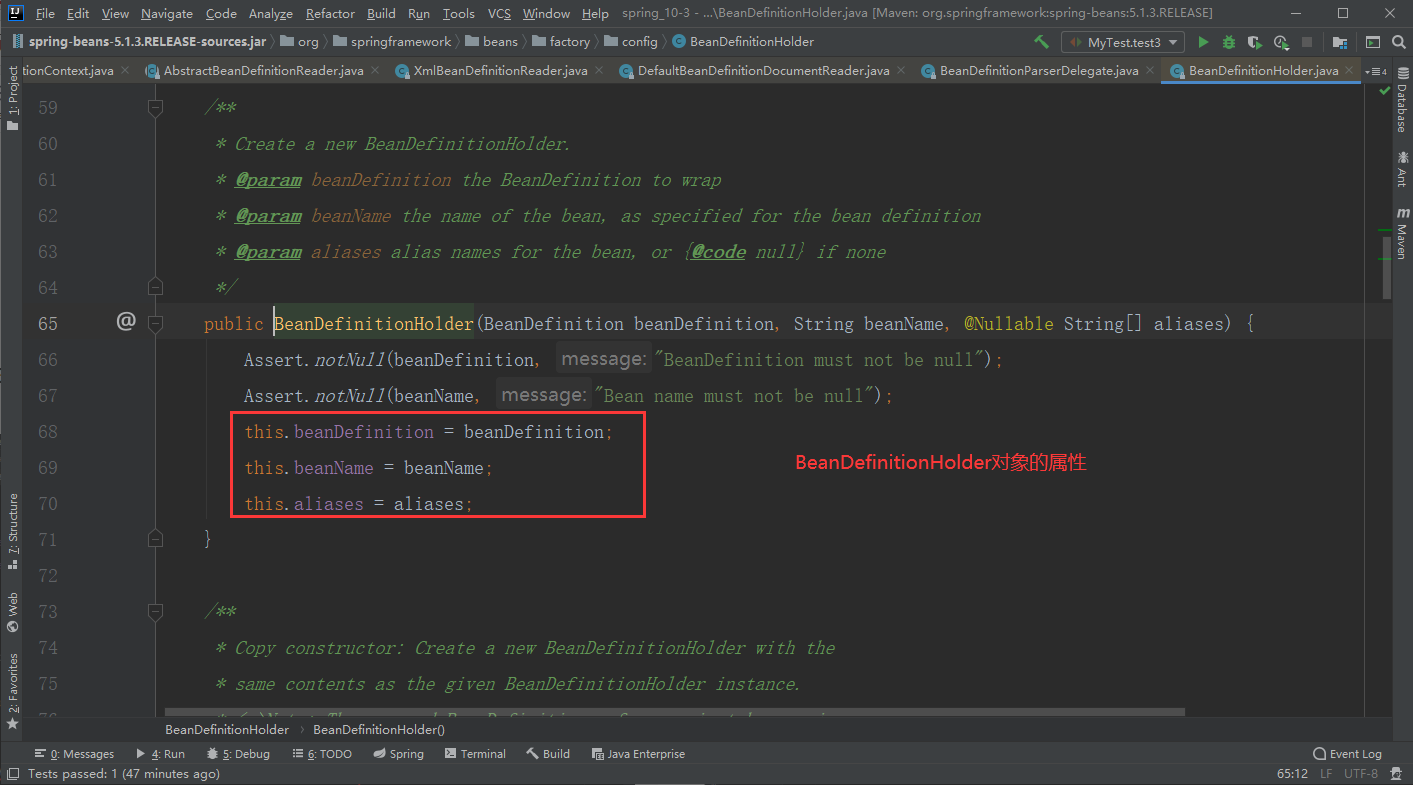This screenshot has height=785, width=1413.
Task: Open the Favorites tool window
Action: (12, 690)
